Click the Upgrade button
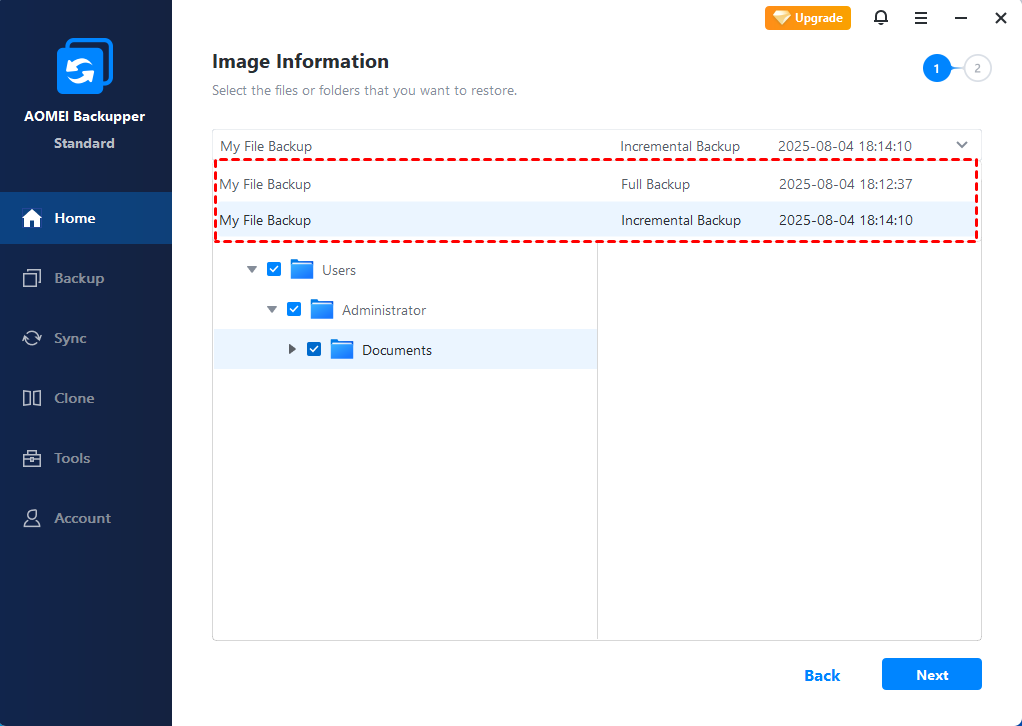The image size is (1022, 726). pyautogui.click(x=808, y=18)
